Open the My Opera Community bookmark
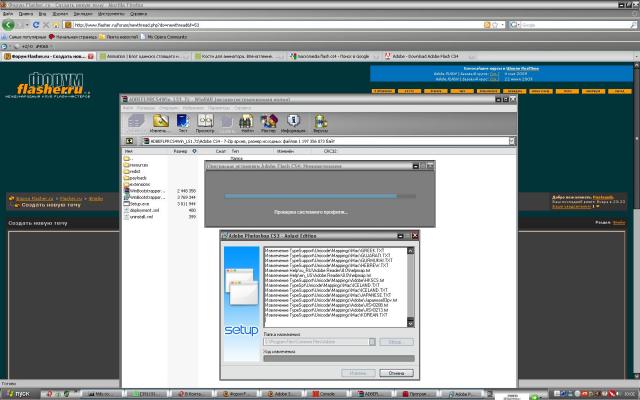640x400 pixels. click(x=164, y=37)
